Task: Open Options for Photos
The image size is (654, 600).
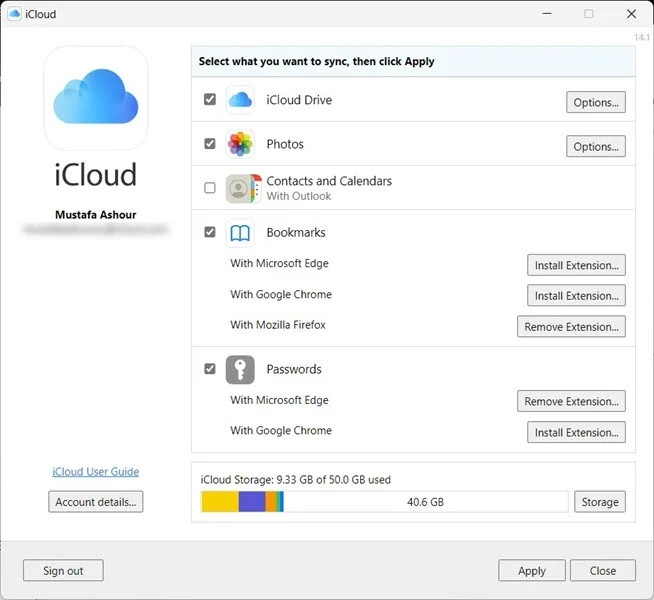Action: click(x=596, y=146)
